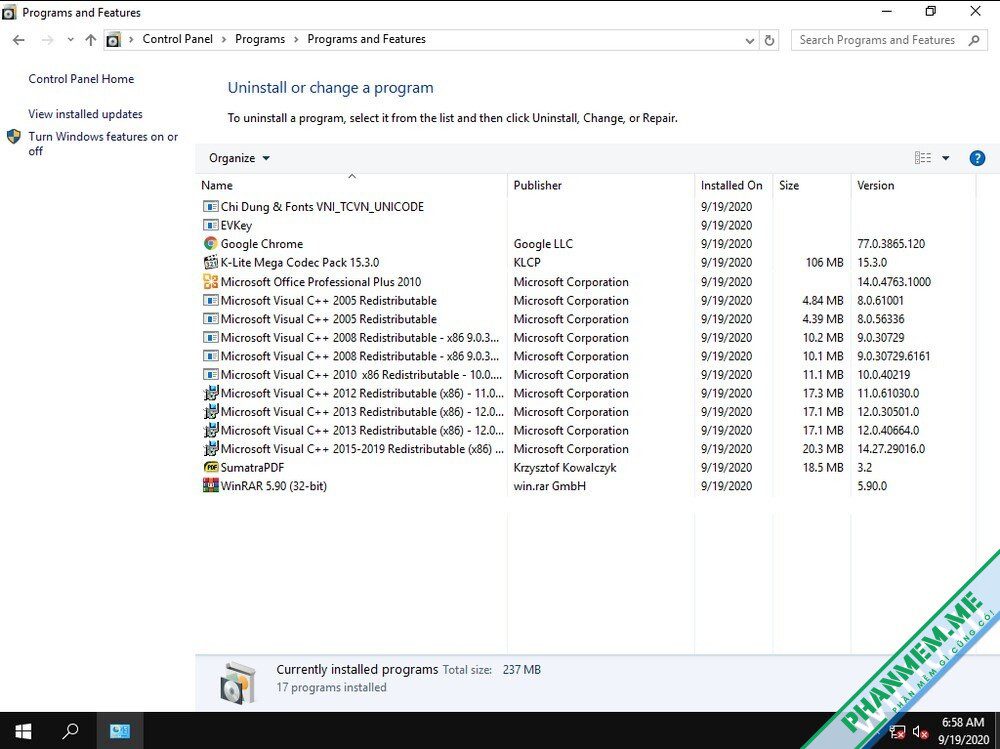Click the Control Panel breadcrumb

click(x=177, y=39)
